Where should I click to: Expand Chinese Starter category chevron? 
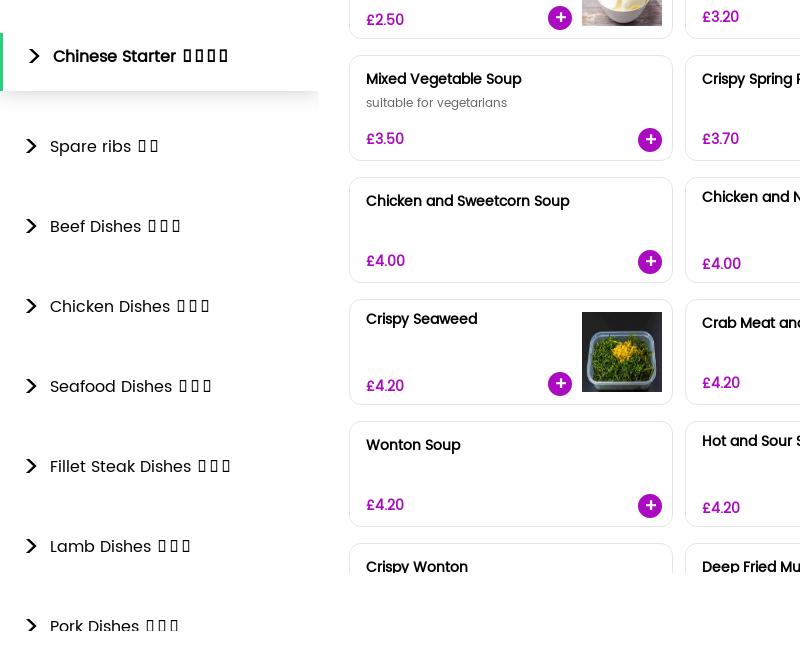[34, 57]
